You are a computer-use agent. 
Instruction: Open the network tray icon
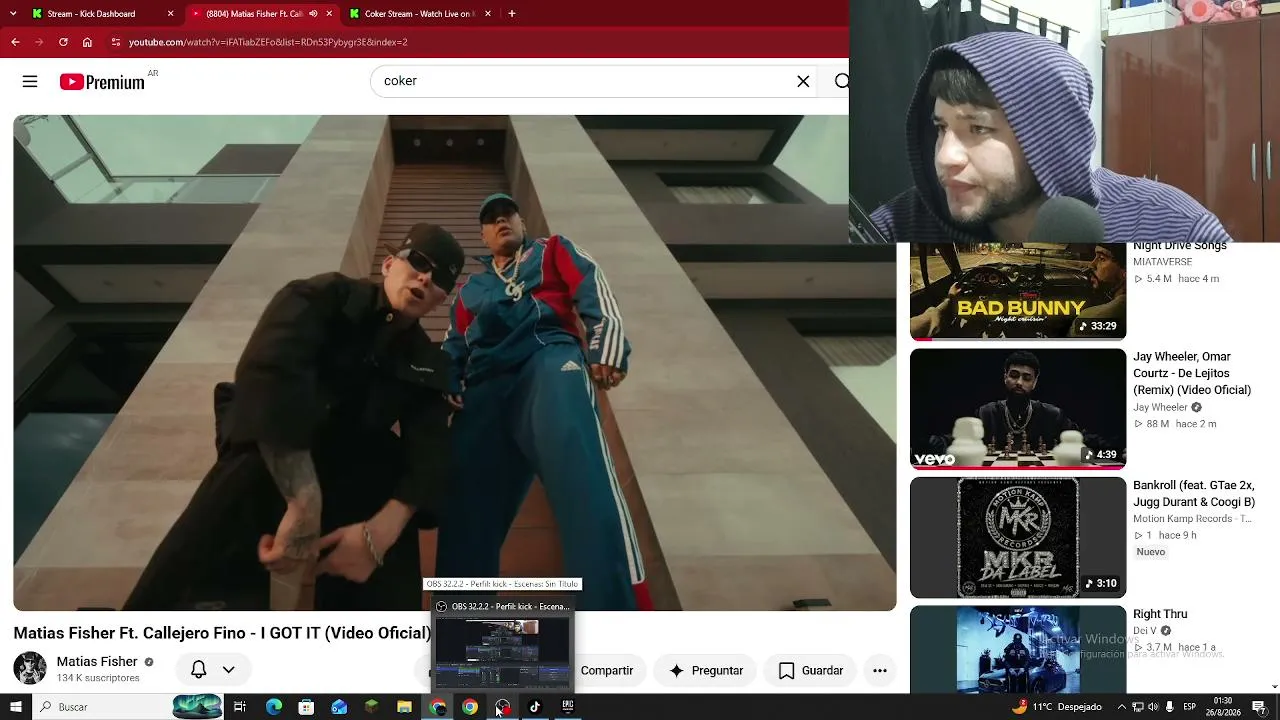tap(1137, 707)
